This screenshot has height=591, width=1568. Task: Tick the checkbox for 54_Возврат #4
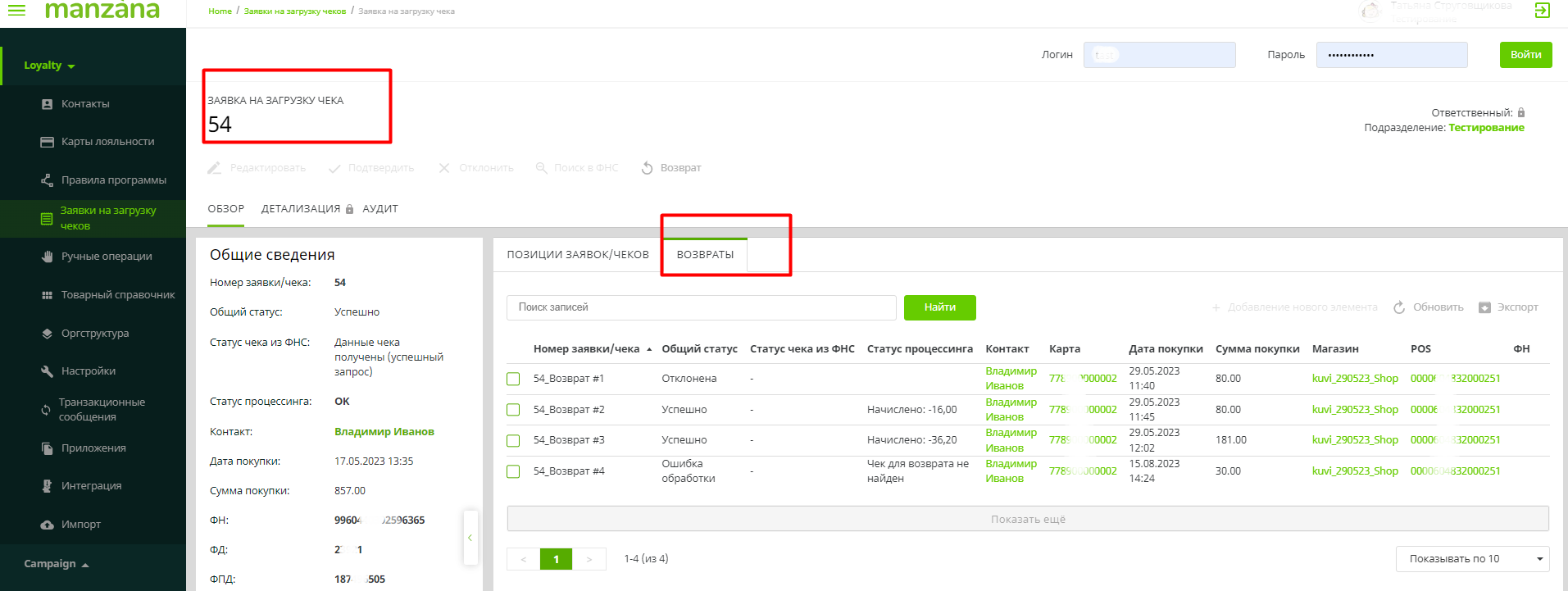(x=513, y=471)
